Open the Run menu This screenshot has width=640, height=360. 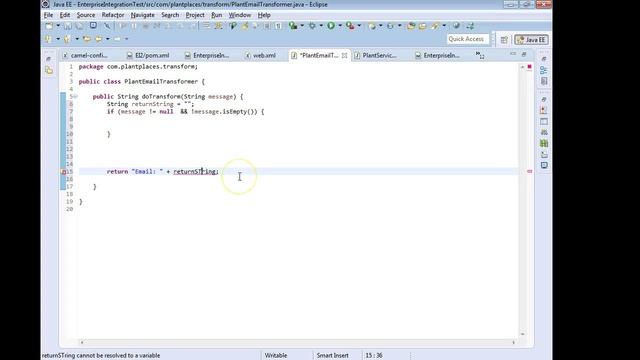(x=216, y=15)
